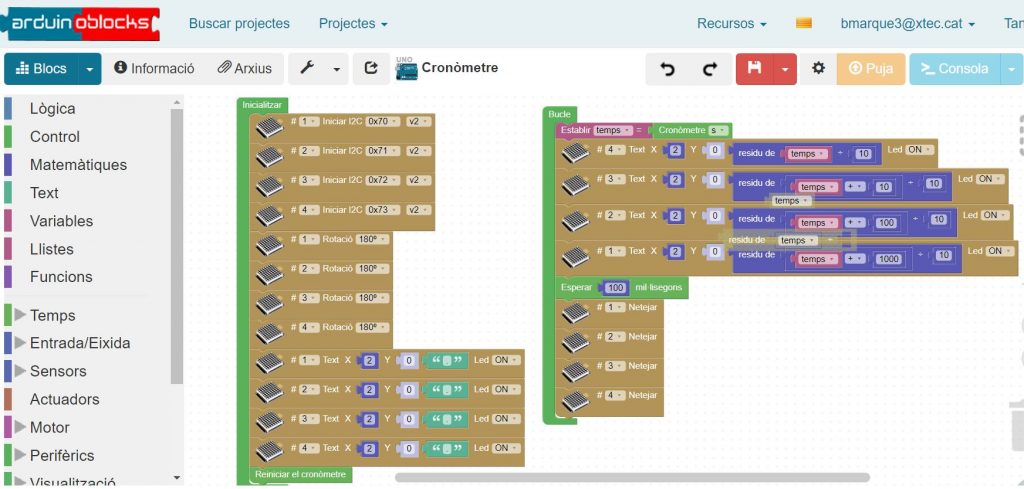
Task: Open the Consola button
Action: (x=955, y=69)
